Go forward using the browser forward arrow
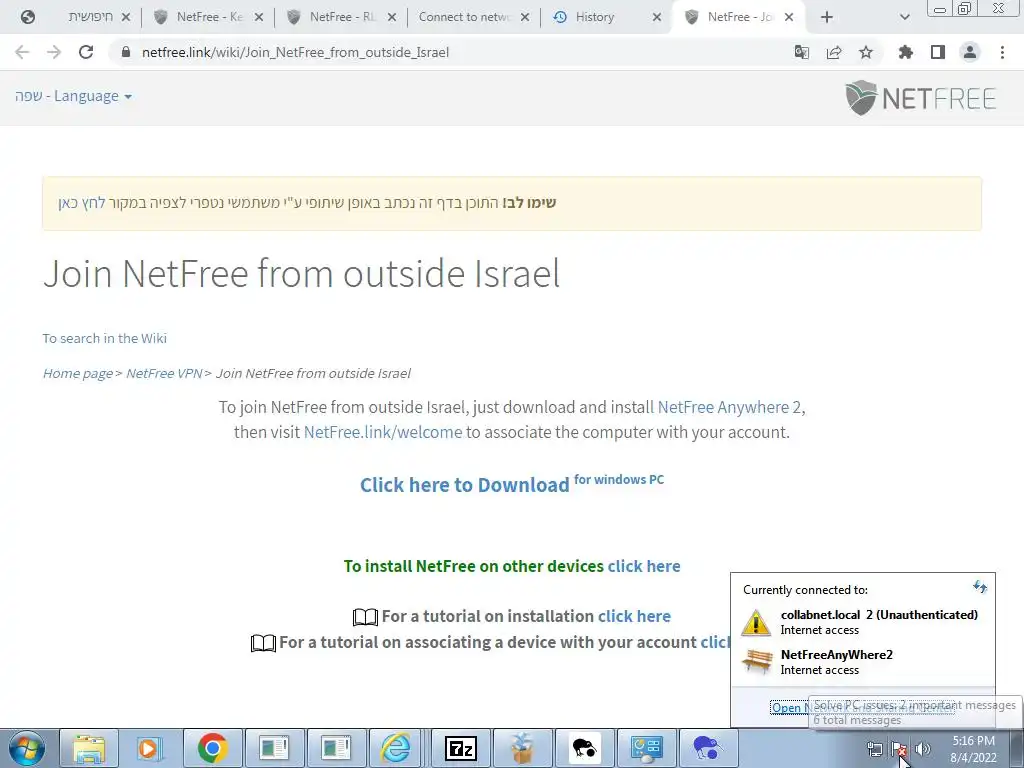This screenshot has height=768, width=1024. tap(54, 52)
